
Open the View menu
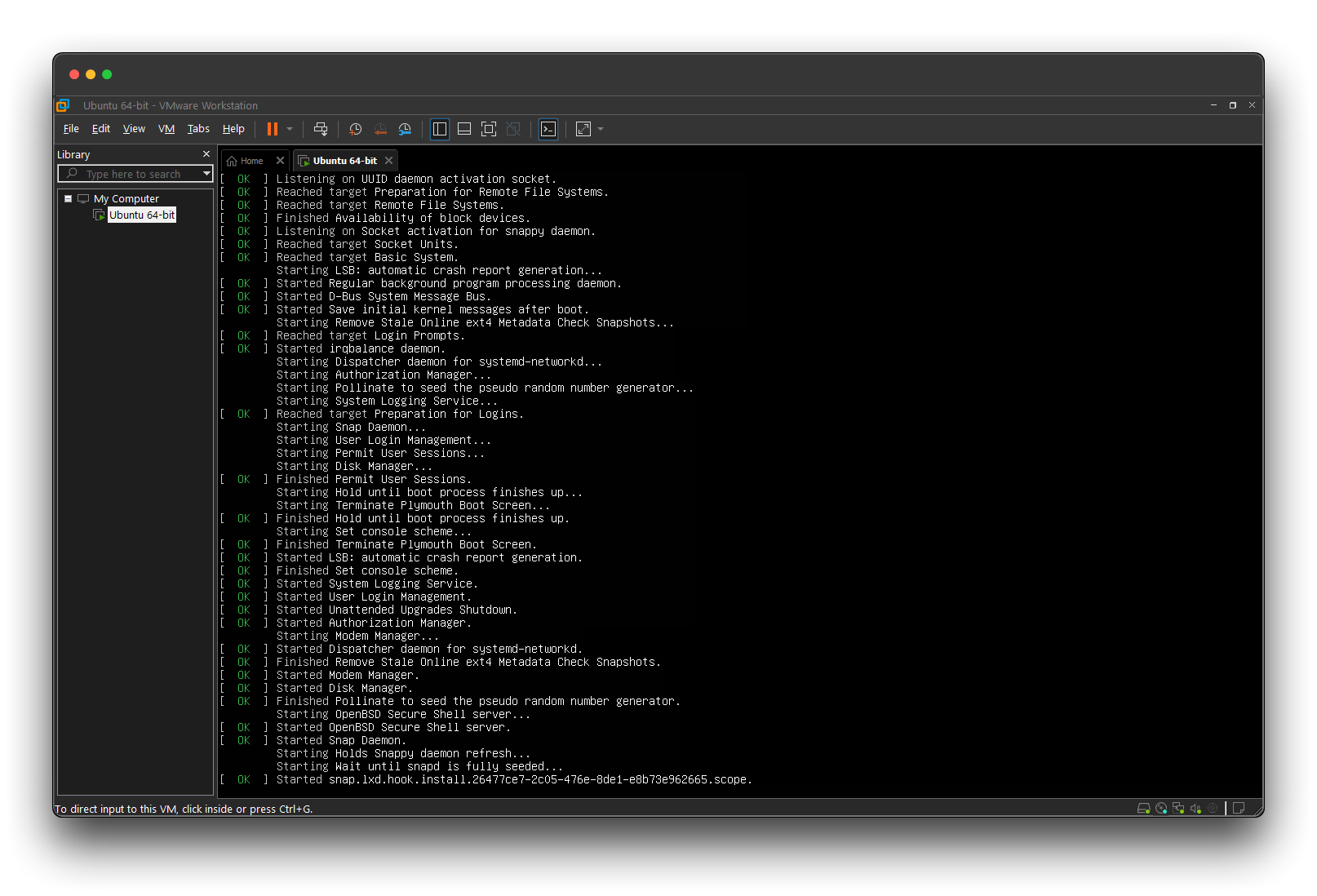(134, 129)
